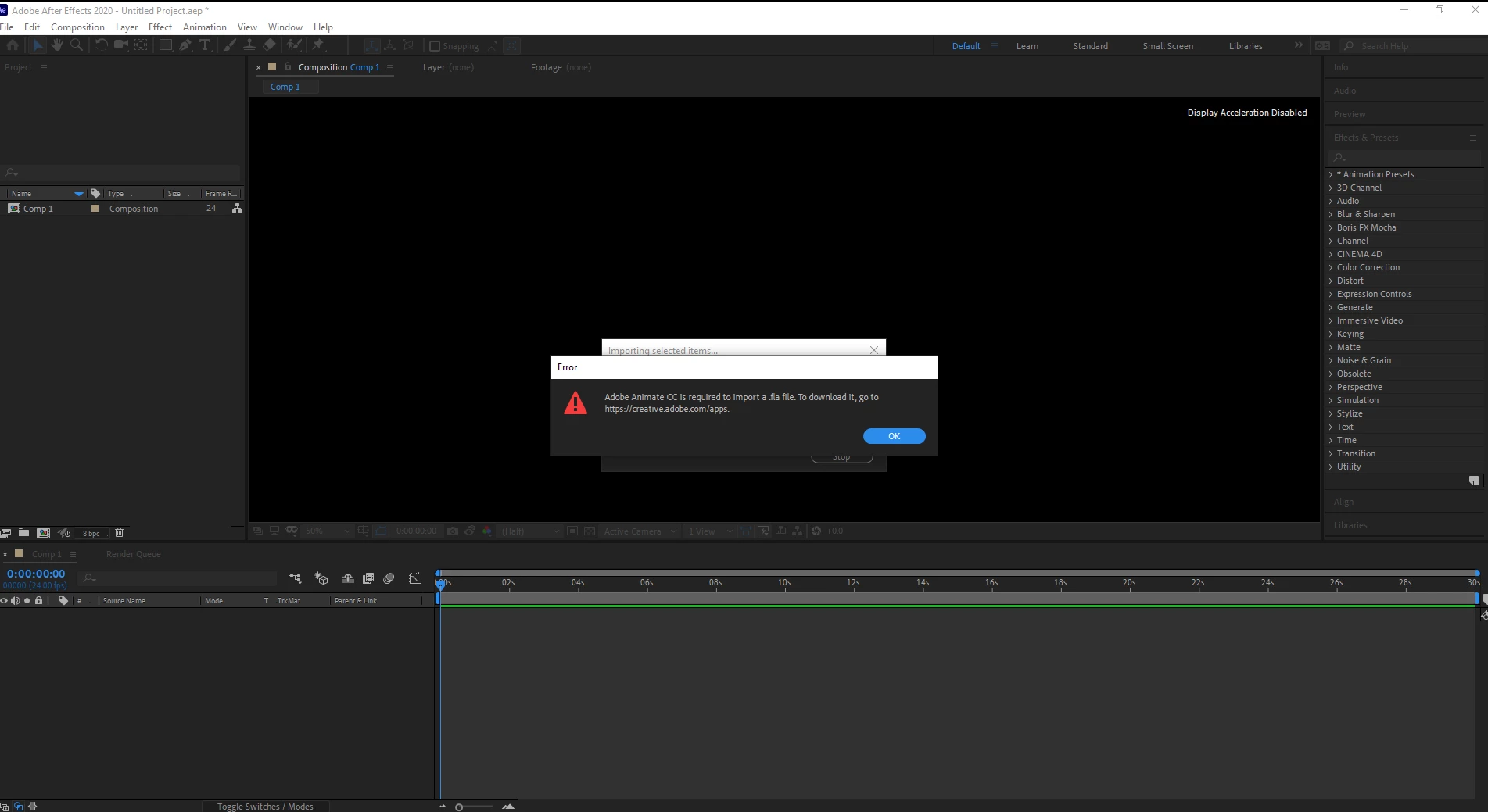Open the Effect menu
Screen dimensions: 1488x812
(160, 27)
